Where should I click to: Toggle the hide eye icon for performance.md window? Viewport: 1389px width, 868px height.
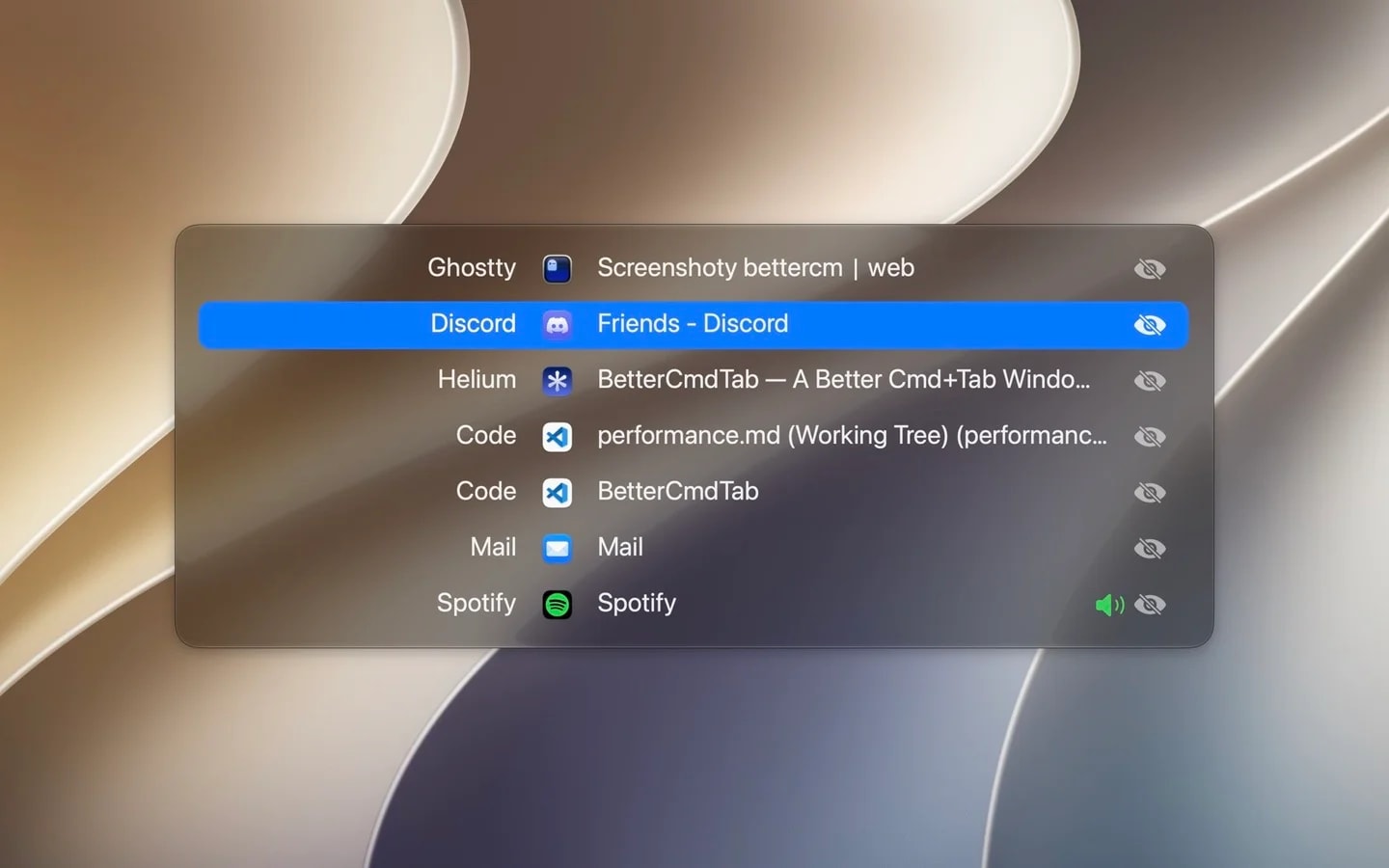pyautogui.click(x=1150, y=437)
